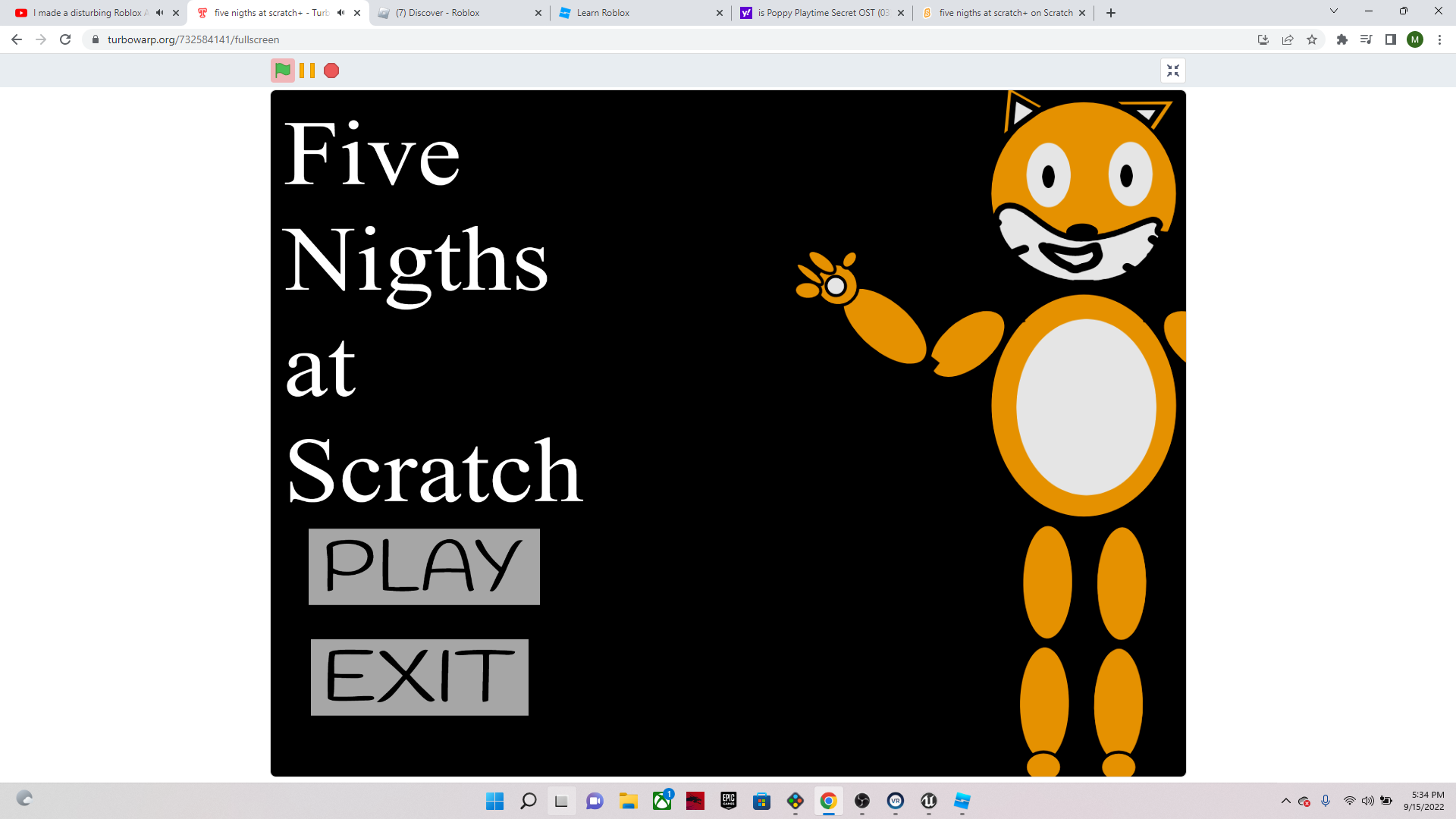Expand hidden system tray icons
Screen dimensions: 1456x819
tap(1287, 800)
